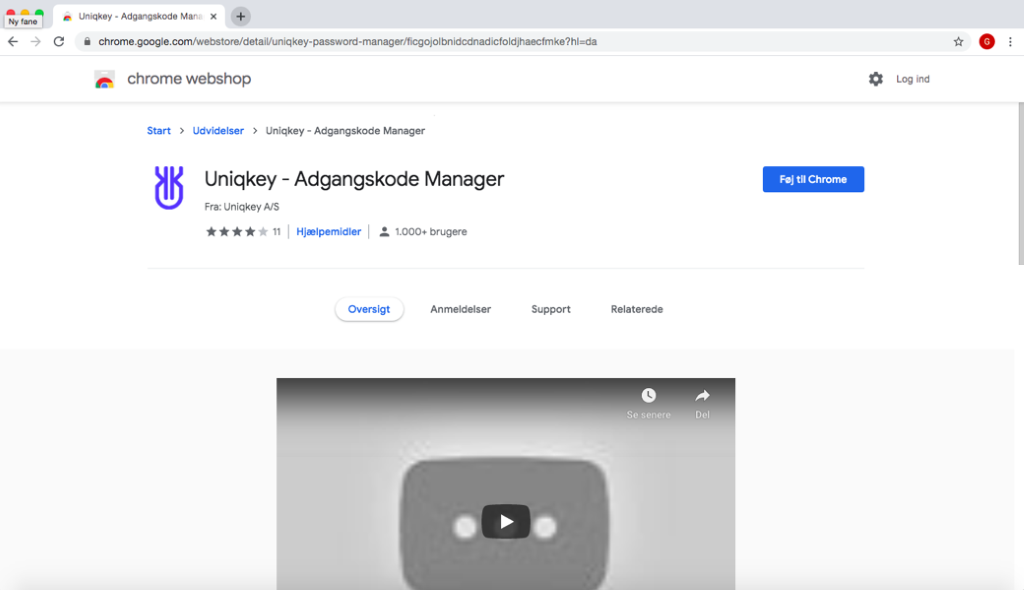Click the users person icon
The image size is (1024, 590).
tap(384, 232)
